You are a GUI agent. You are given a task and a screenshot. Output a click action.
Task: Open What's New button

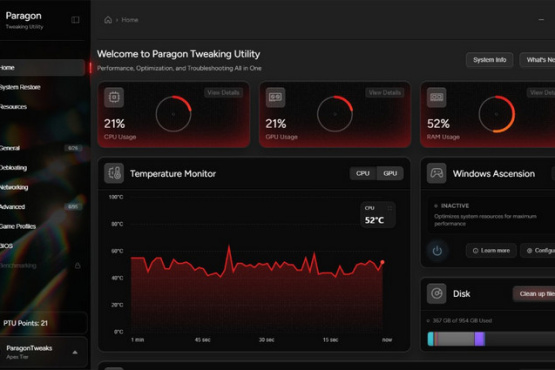pyautogui.click(x=538, y=60)
